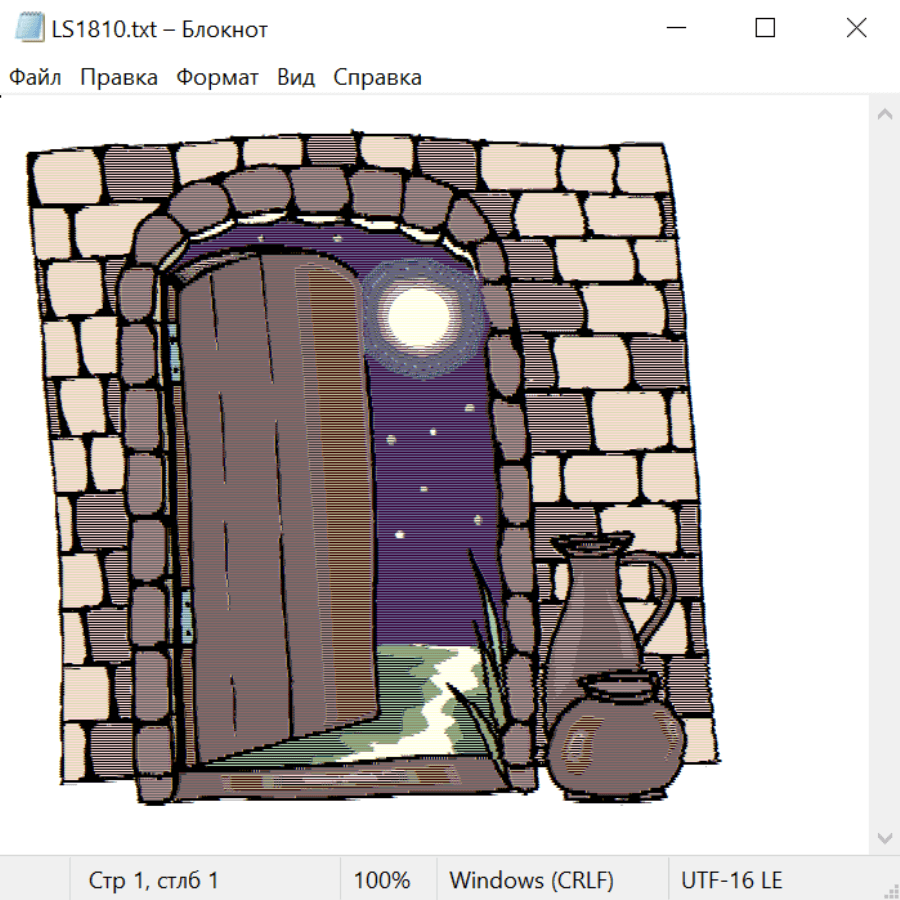Click the Windows (CRLF) line ending indicator
The height and width of the screenshot is (900, 900).
[531, 880]
